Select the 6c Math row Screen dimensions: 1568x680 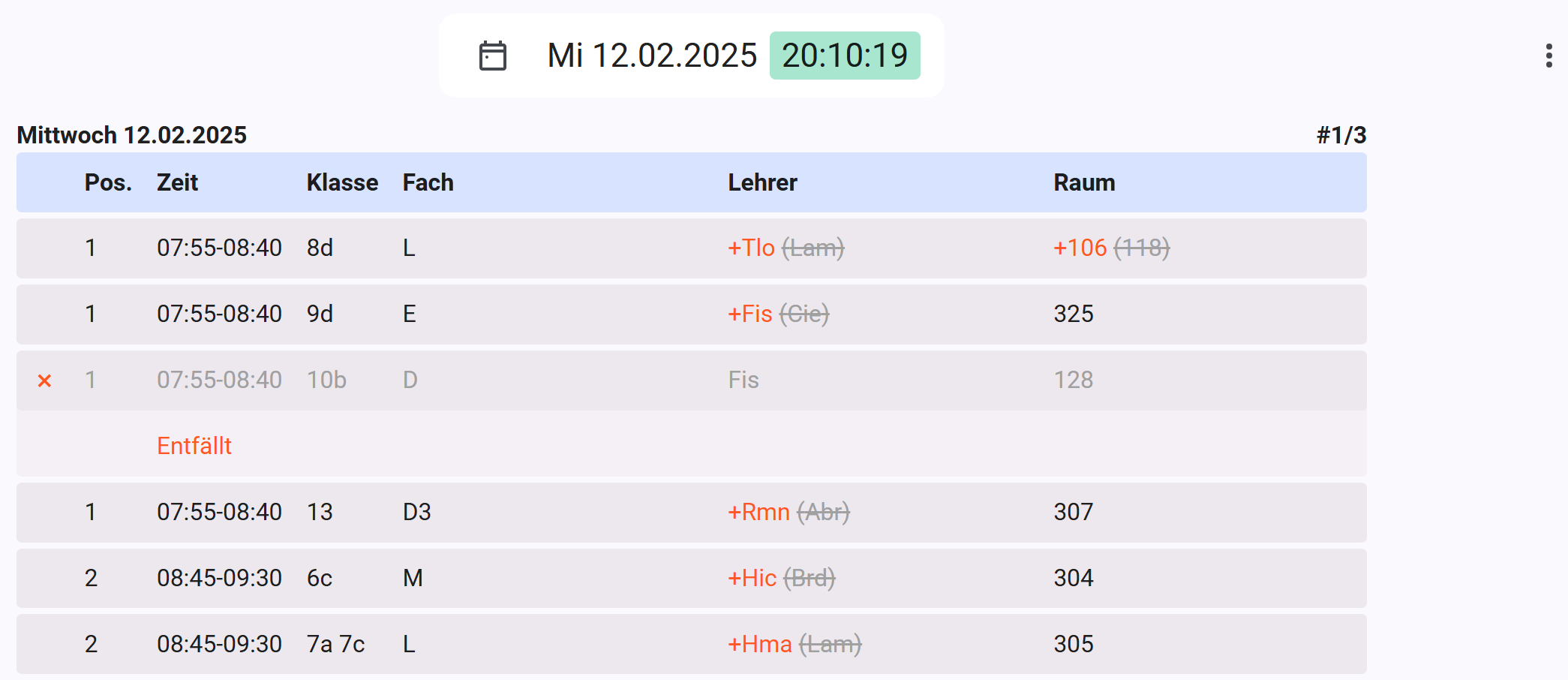click(x=692, y=578)
